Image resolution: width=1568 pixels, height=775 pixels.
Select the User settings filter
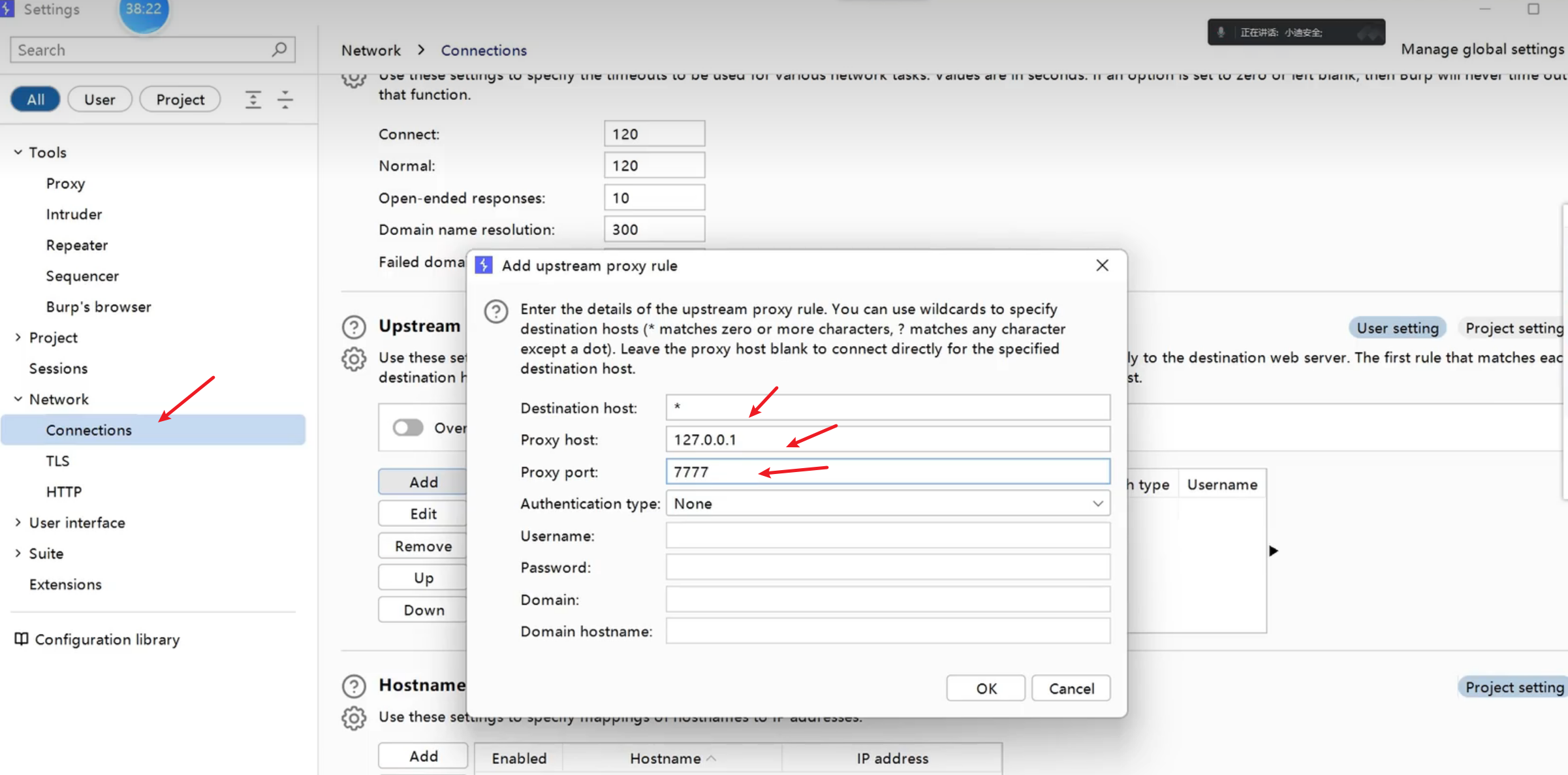tap(100, 99)
